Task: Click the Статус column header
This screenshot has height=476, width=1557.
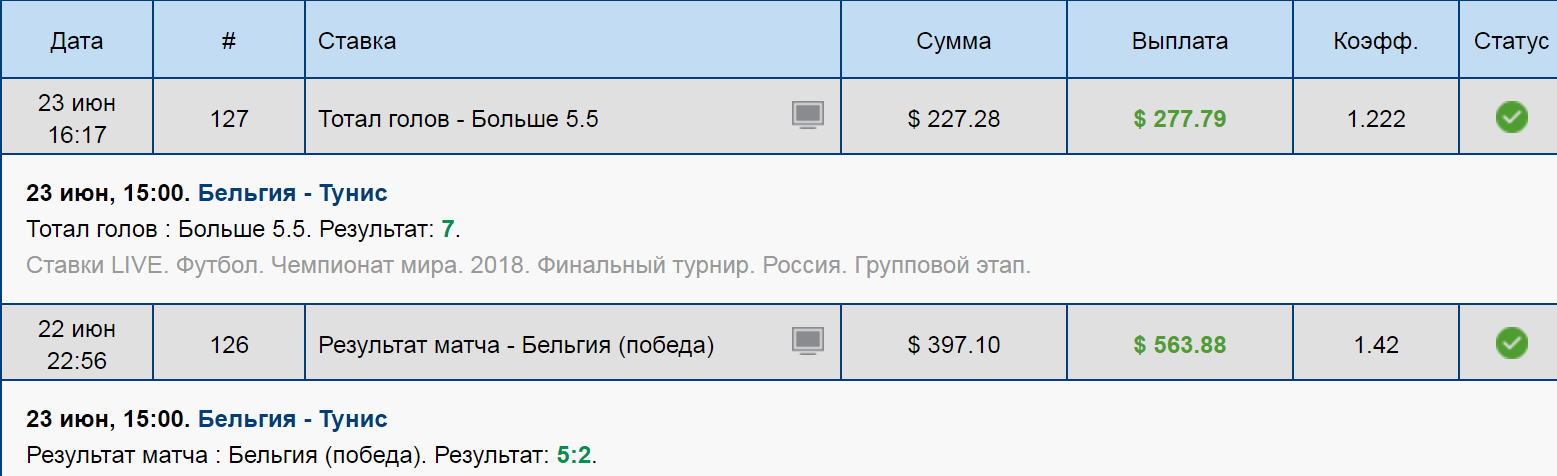Action: tap(1510, 41)
